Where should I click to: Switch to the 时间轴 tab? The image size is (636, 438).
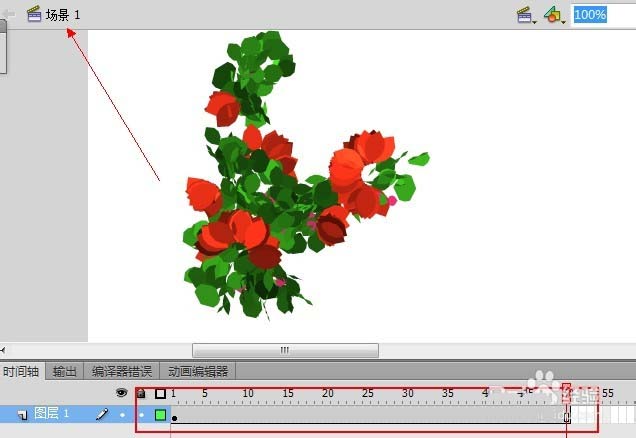[x=22, y=371]
